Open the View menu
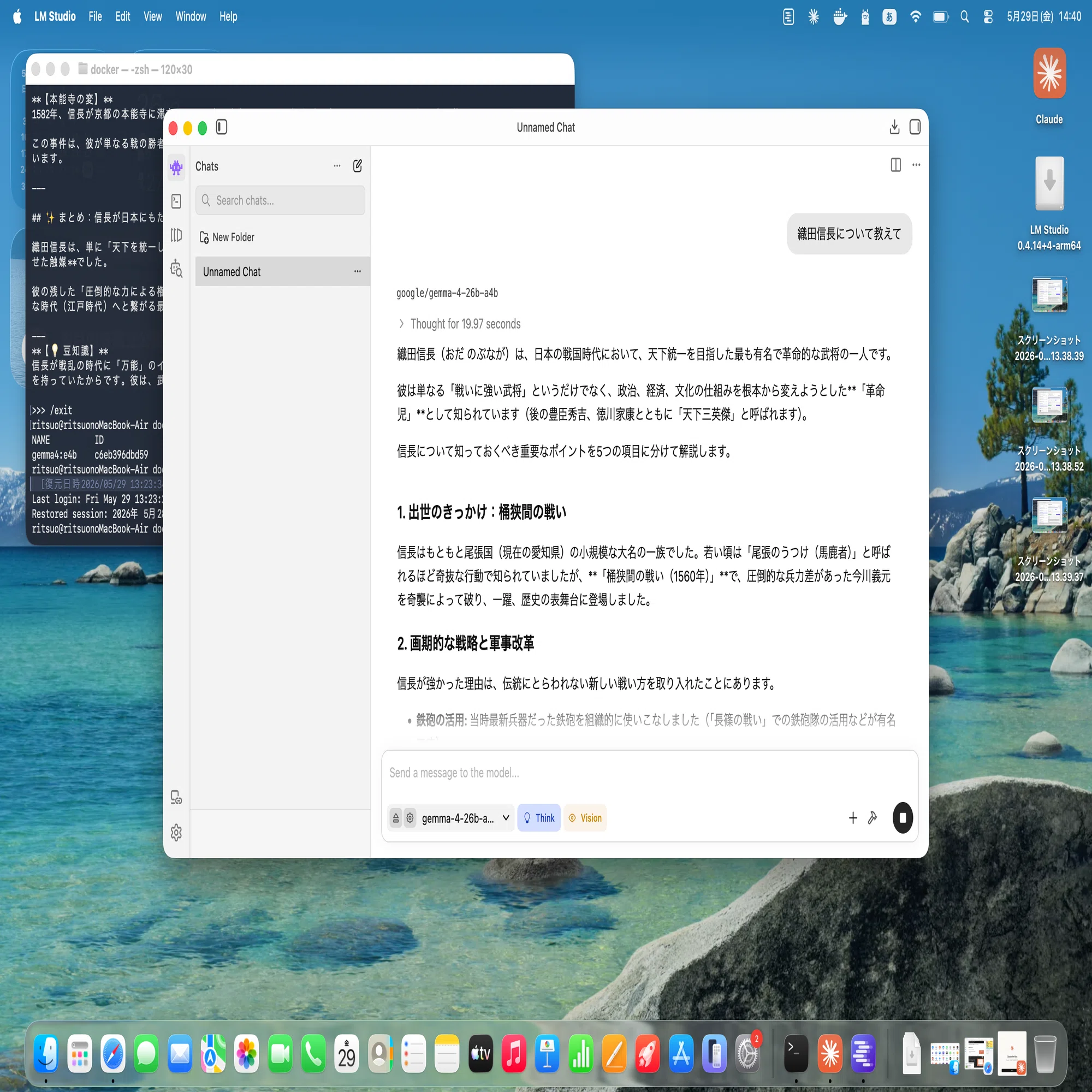Viewport: 1092px width, 1092px height. [x=153, y=16]
